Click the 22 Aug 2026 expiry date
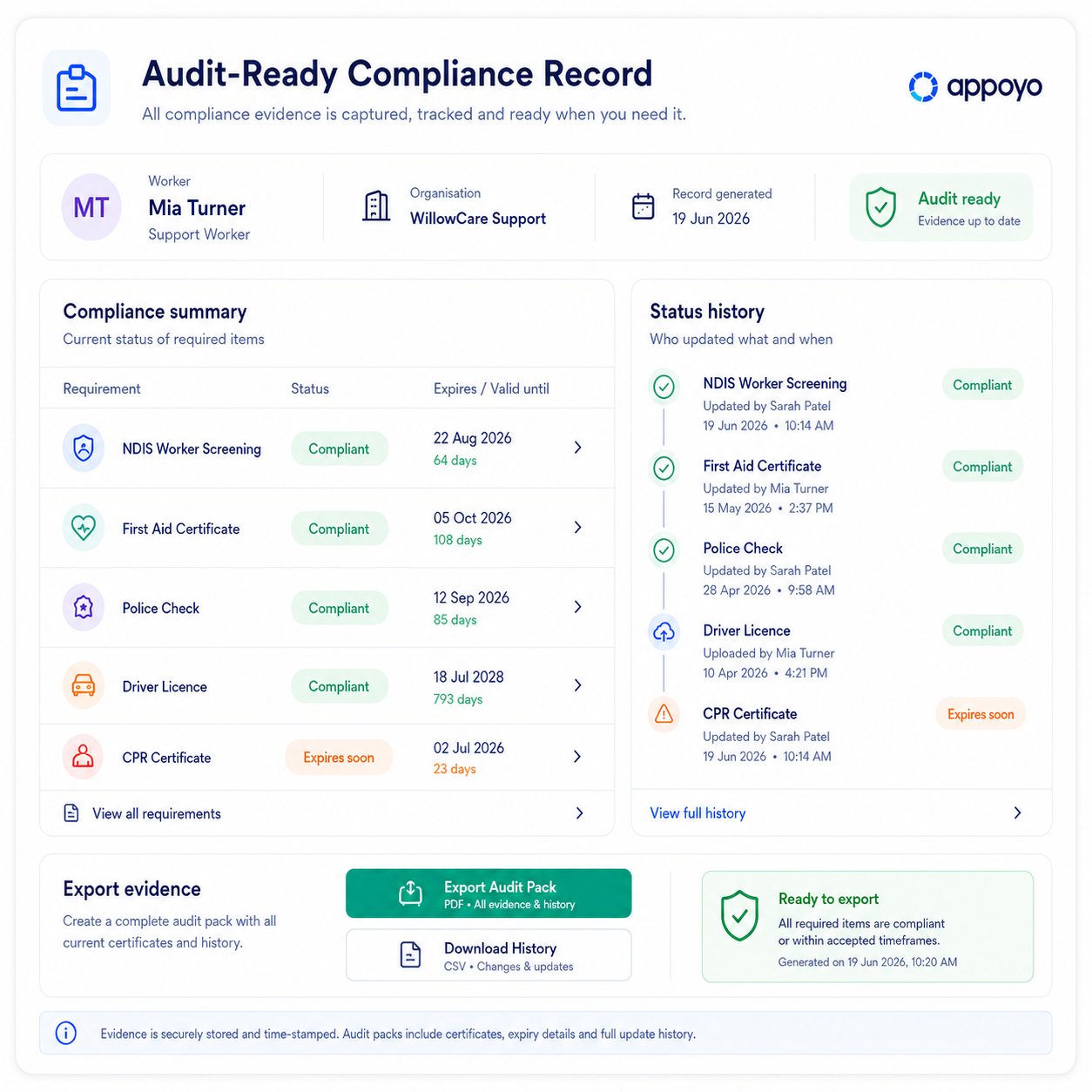Viewport: 1092px width, 1092px height. [x=473, y=438]
